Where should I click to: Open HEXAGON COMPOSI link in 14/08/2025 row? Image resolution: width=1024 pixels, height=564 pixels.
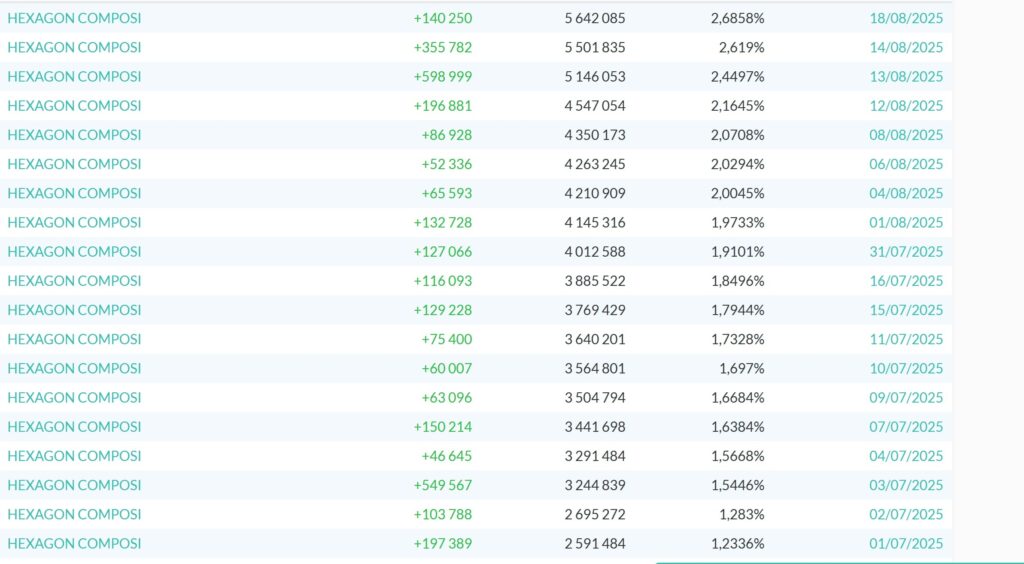pos(74,48)
